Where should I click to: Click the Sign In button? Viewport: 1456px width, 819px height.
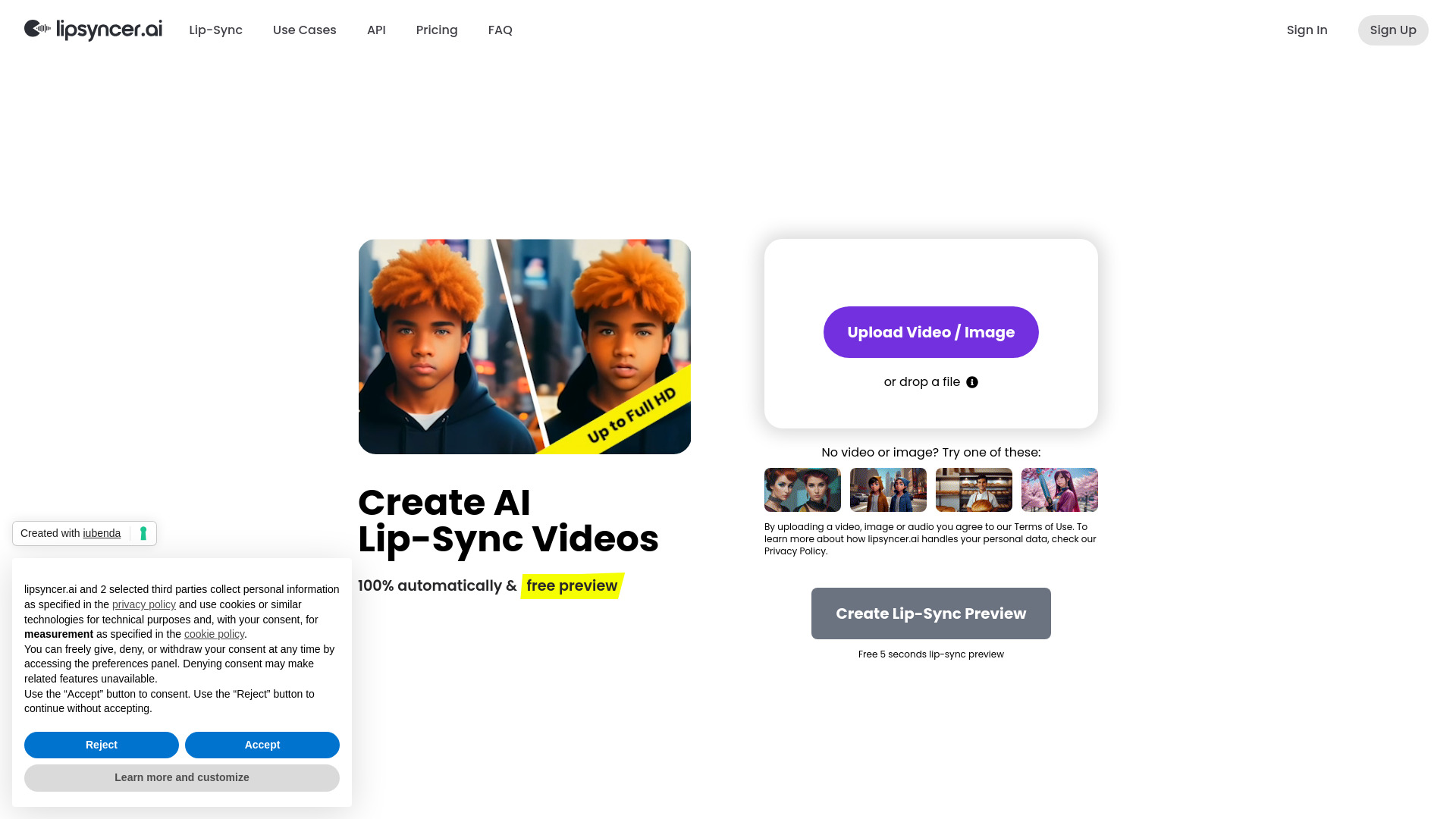tap(1307, 30)
